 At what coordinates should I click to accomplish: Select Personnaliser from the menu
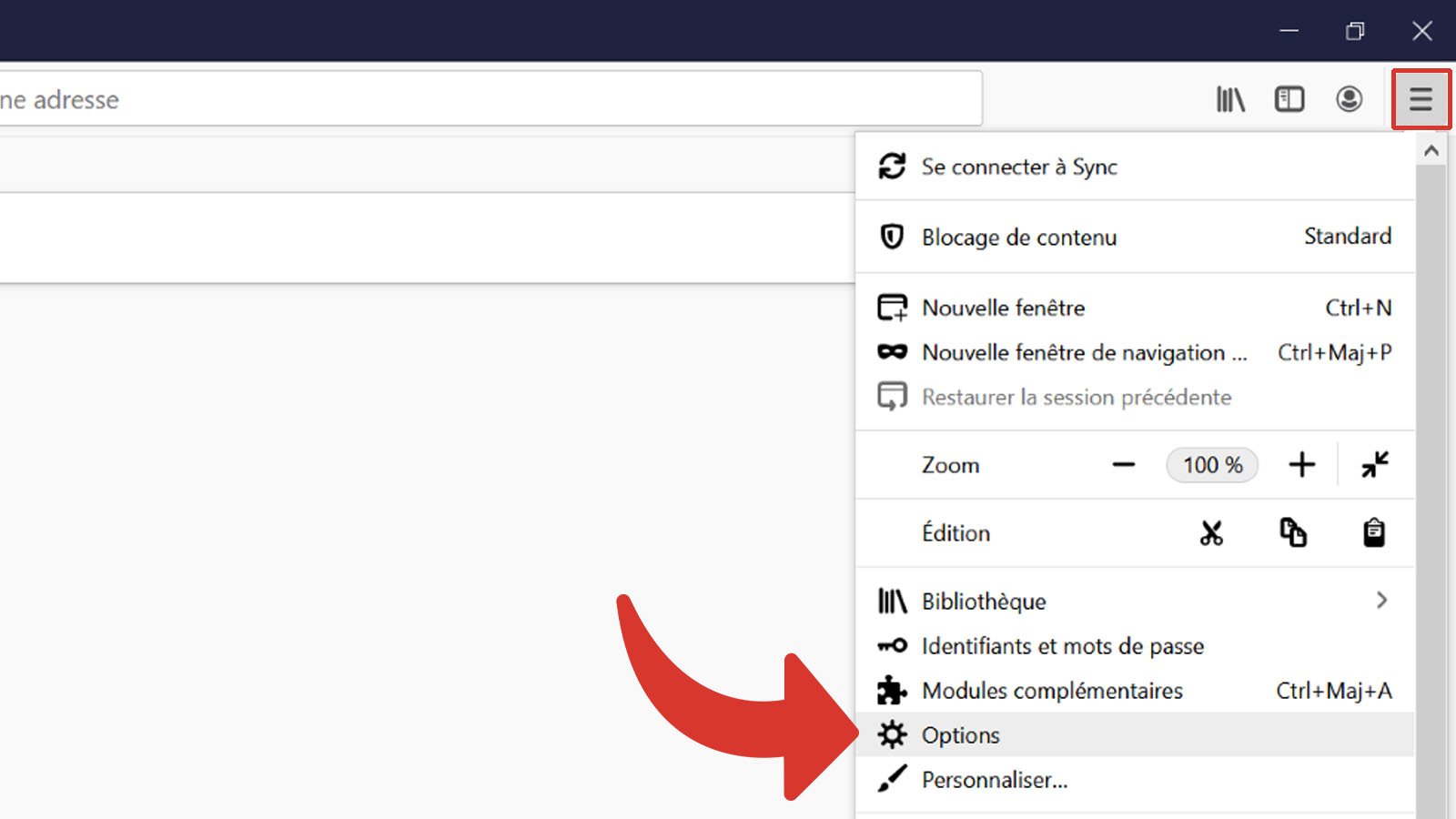tap(995, 780)
